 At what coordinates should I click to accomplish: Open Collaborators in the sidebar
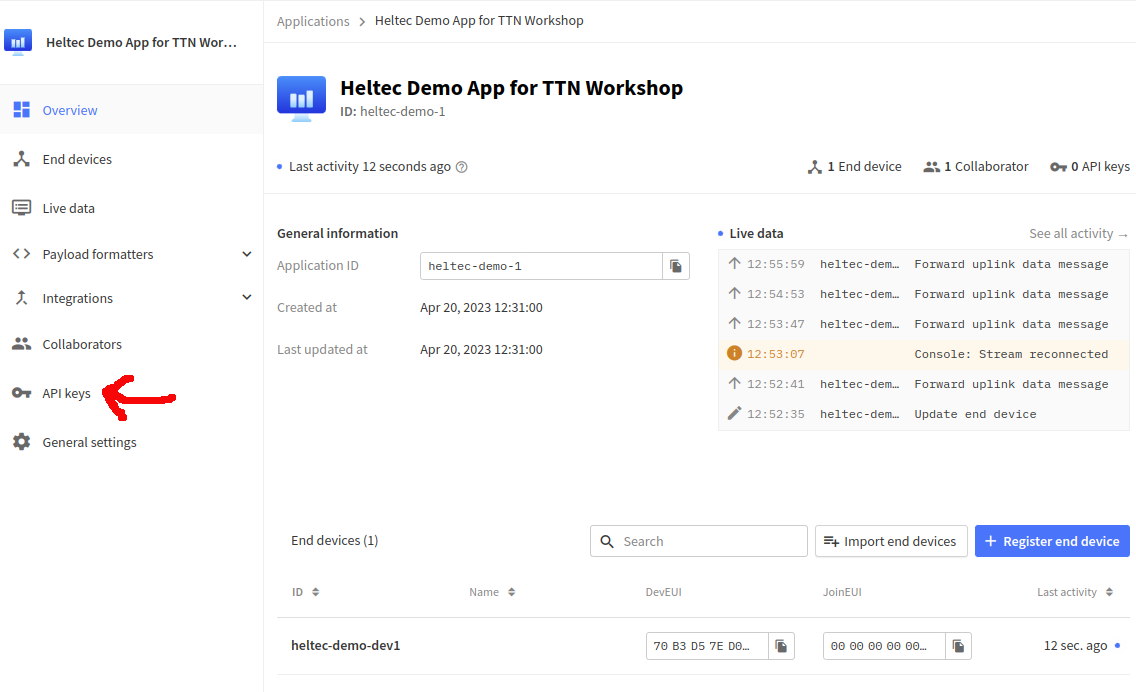point(131,343)
